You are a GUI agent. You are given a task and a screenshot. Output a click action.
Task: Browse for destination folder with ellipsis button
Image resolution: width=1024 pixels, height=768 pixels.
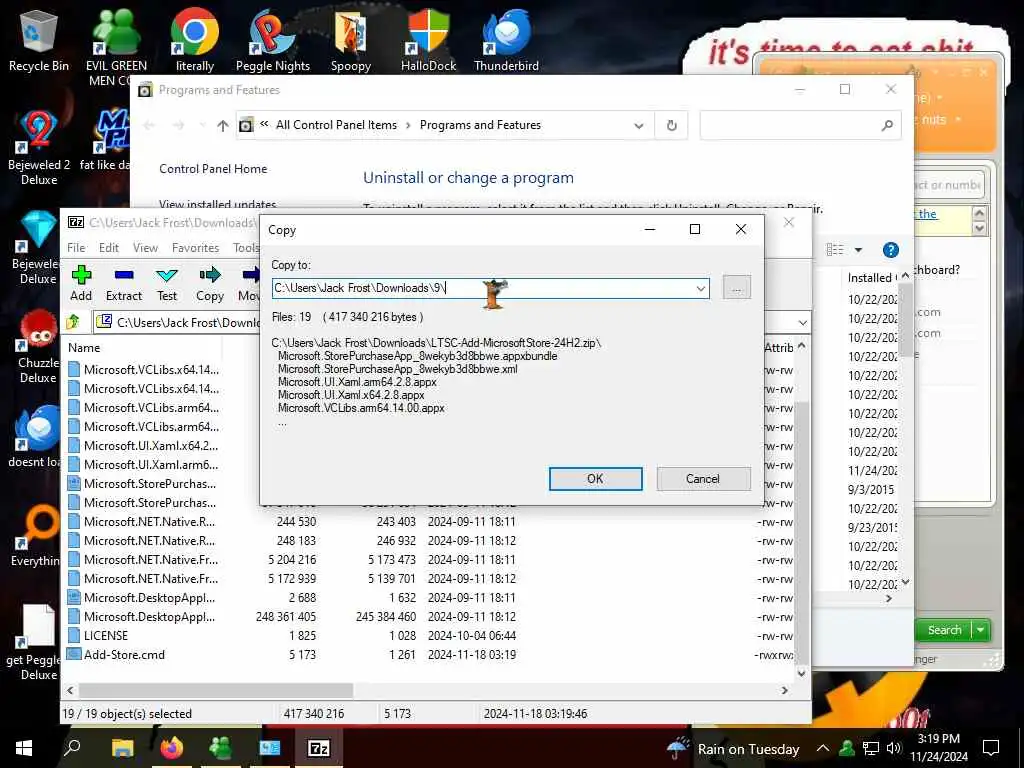[x=737, y=287]
